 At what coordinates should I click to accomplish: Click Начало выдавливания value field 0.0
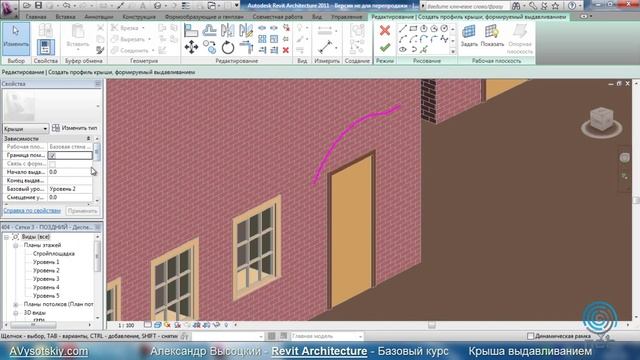coord(70,172)
